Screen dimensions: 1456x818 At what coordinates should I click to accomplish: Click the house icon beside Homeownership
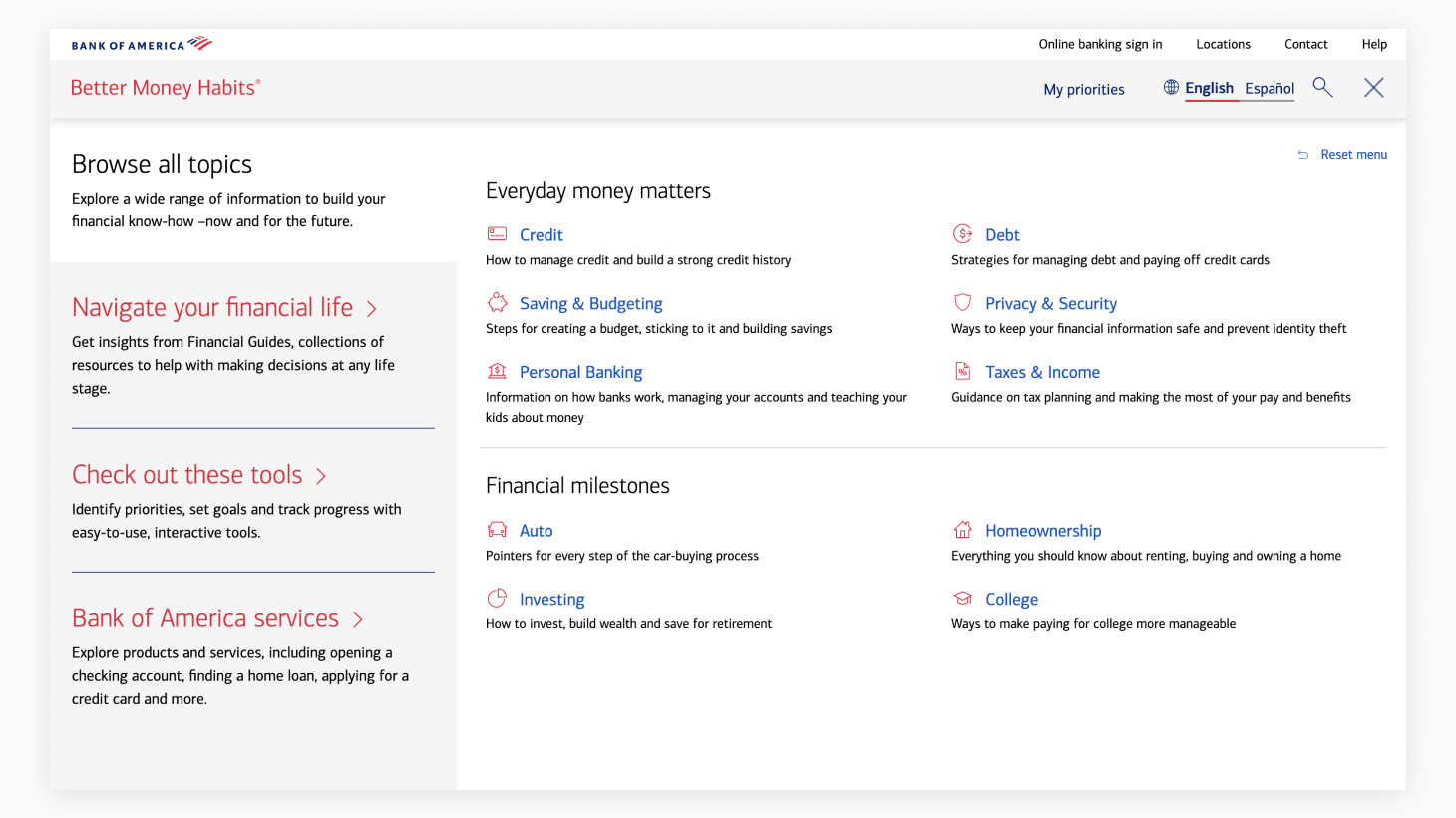click(962, 530)
